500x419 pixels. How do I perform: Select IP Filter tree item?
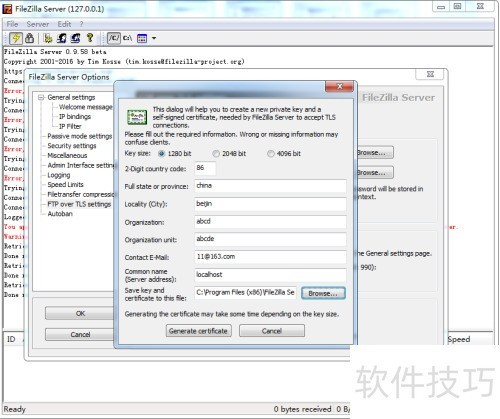pyautogui.click(x=70, y=126)
